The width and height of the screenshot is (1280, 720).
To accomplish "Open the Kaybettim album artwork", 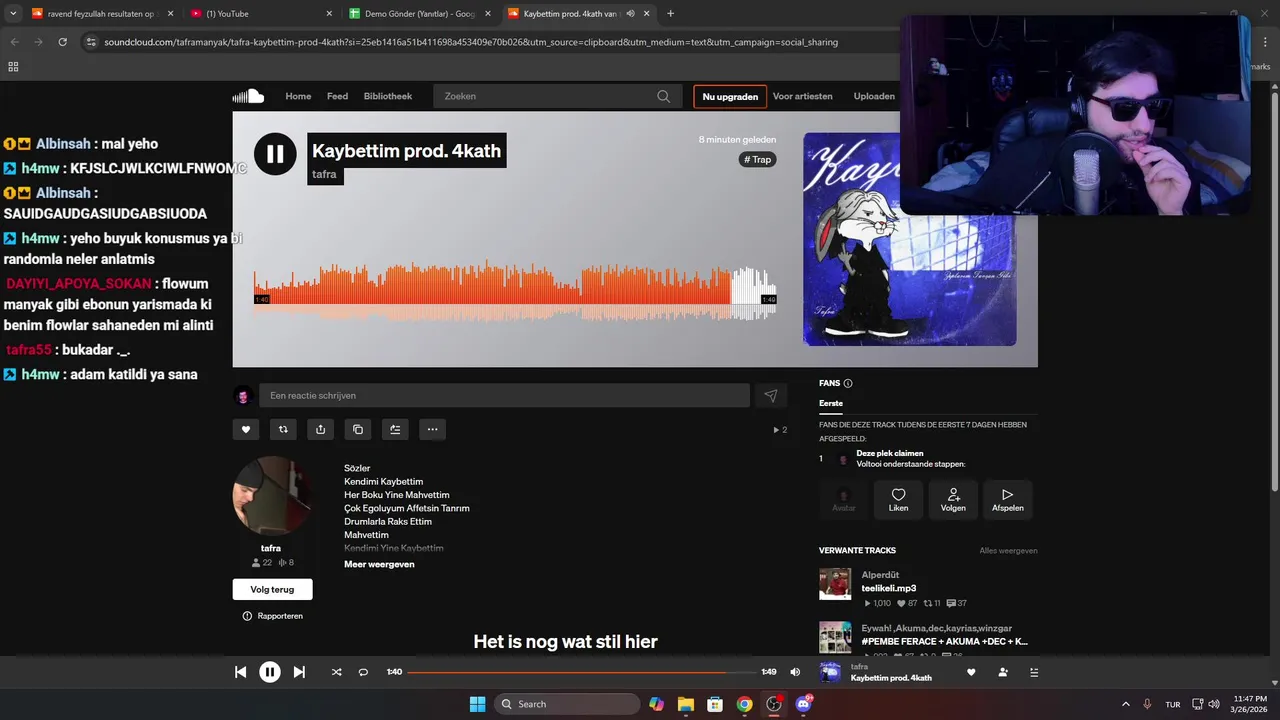I will [909, 240].
